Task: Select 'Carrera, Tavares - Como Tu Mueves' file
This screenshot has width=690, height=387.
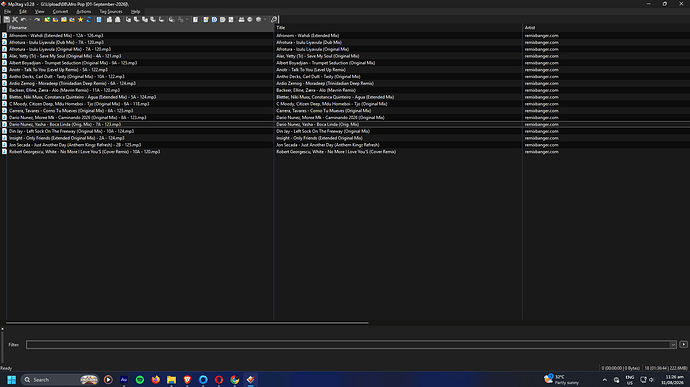Action: point(71,111)
